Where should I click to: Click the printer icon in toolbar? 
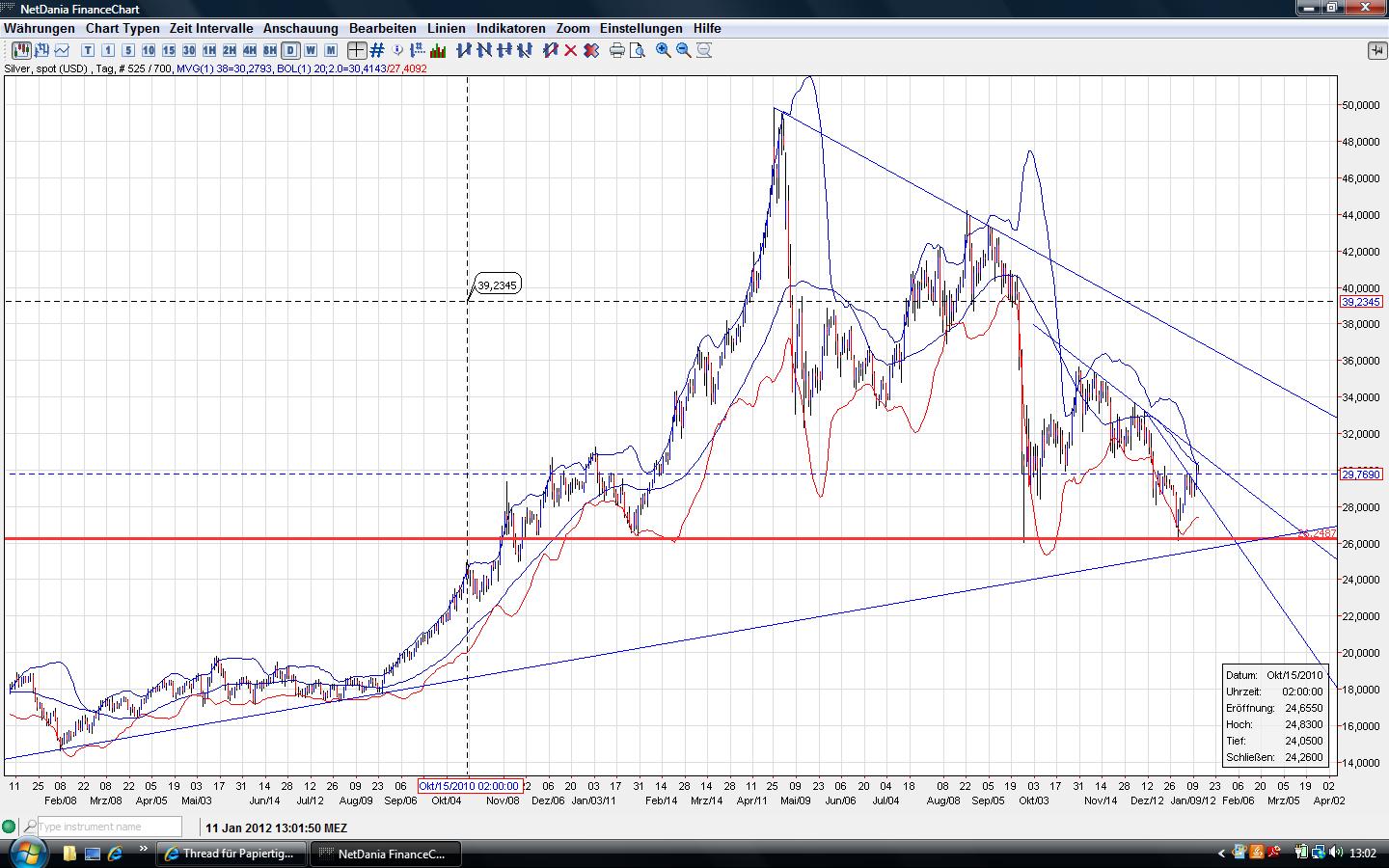(x=617, y=50)
